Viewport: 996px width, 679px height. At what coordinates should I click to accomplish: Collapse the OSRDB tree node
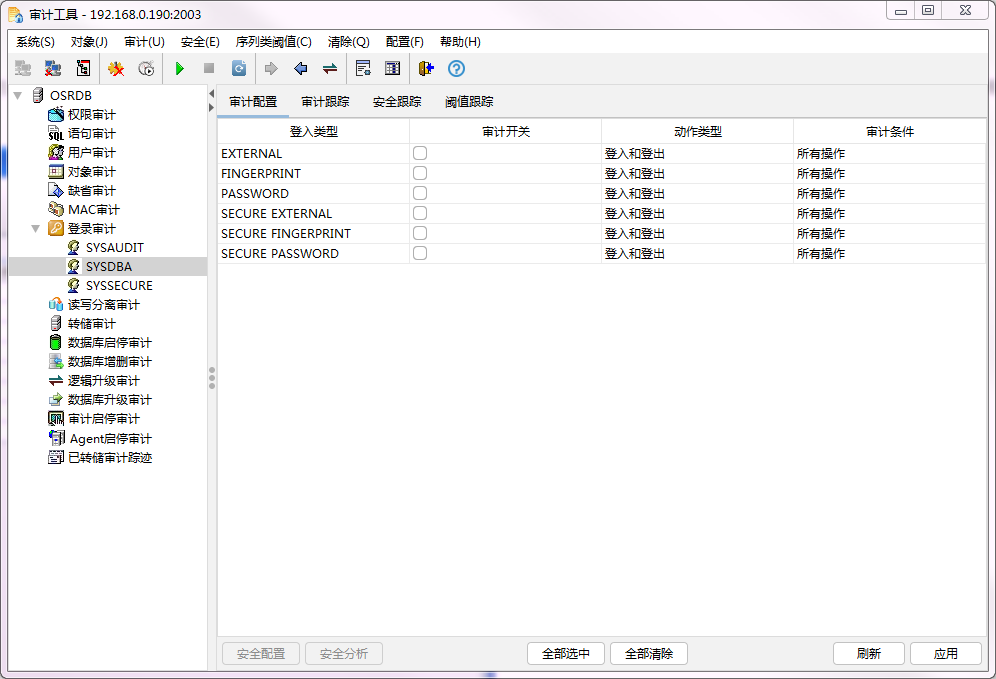tap(19, 95)
